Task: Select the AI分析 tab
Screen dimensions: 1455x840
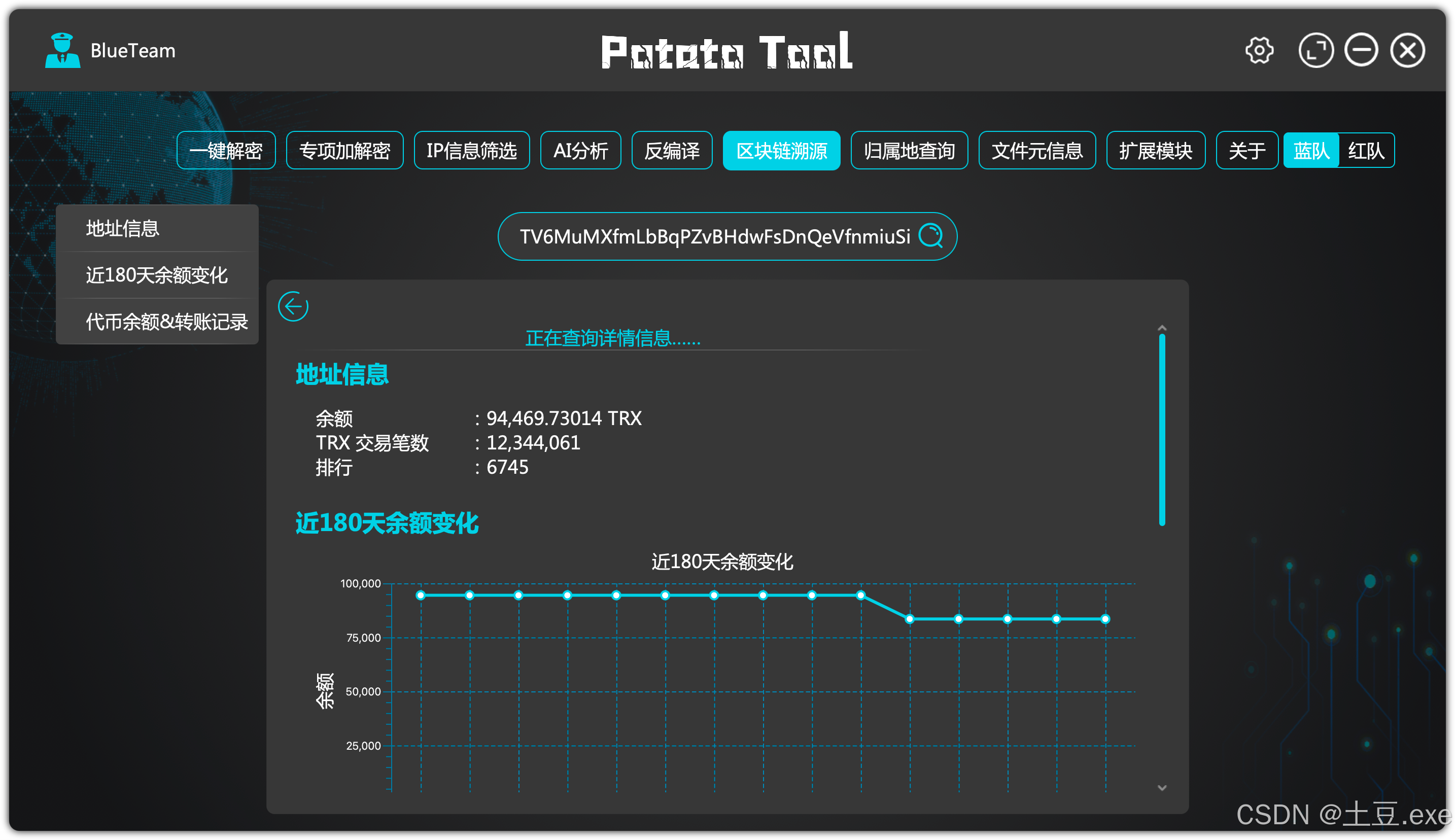Action: (x=580, y=151)
